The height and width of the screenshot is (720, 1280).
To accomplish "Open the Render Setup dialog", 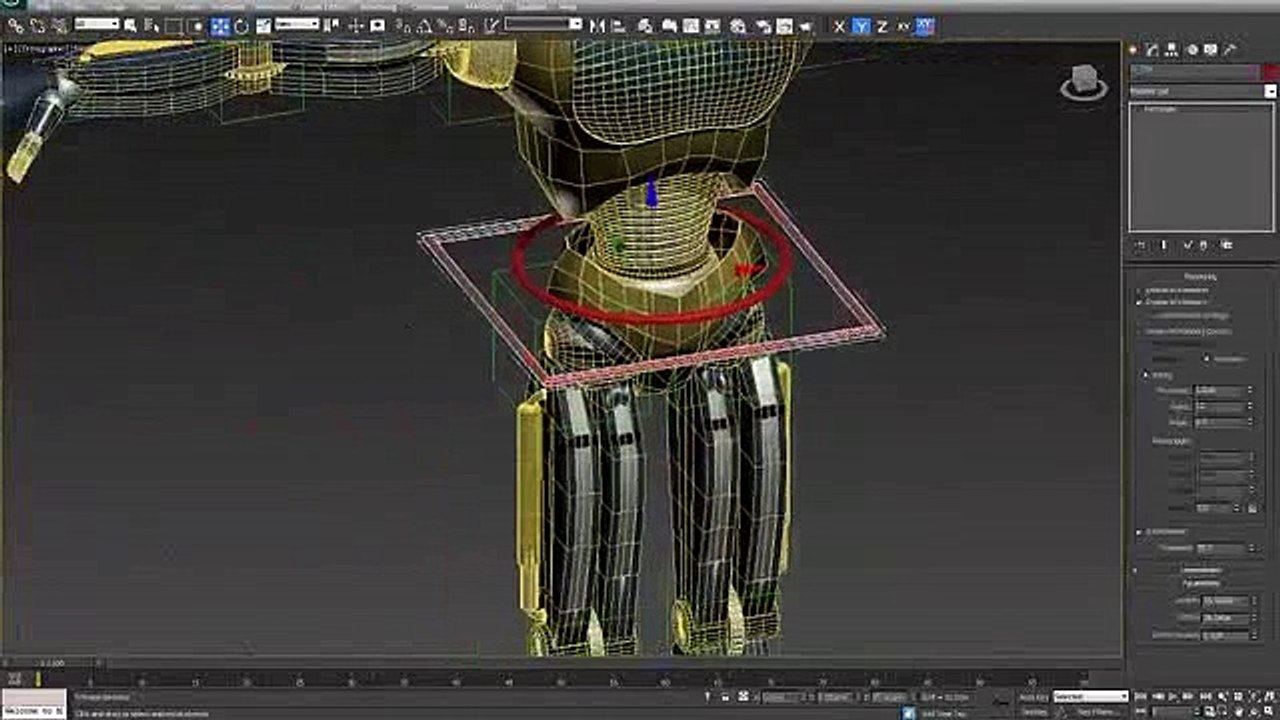I will coord(762,26).
